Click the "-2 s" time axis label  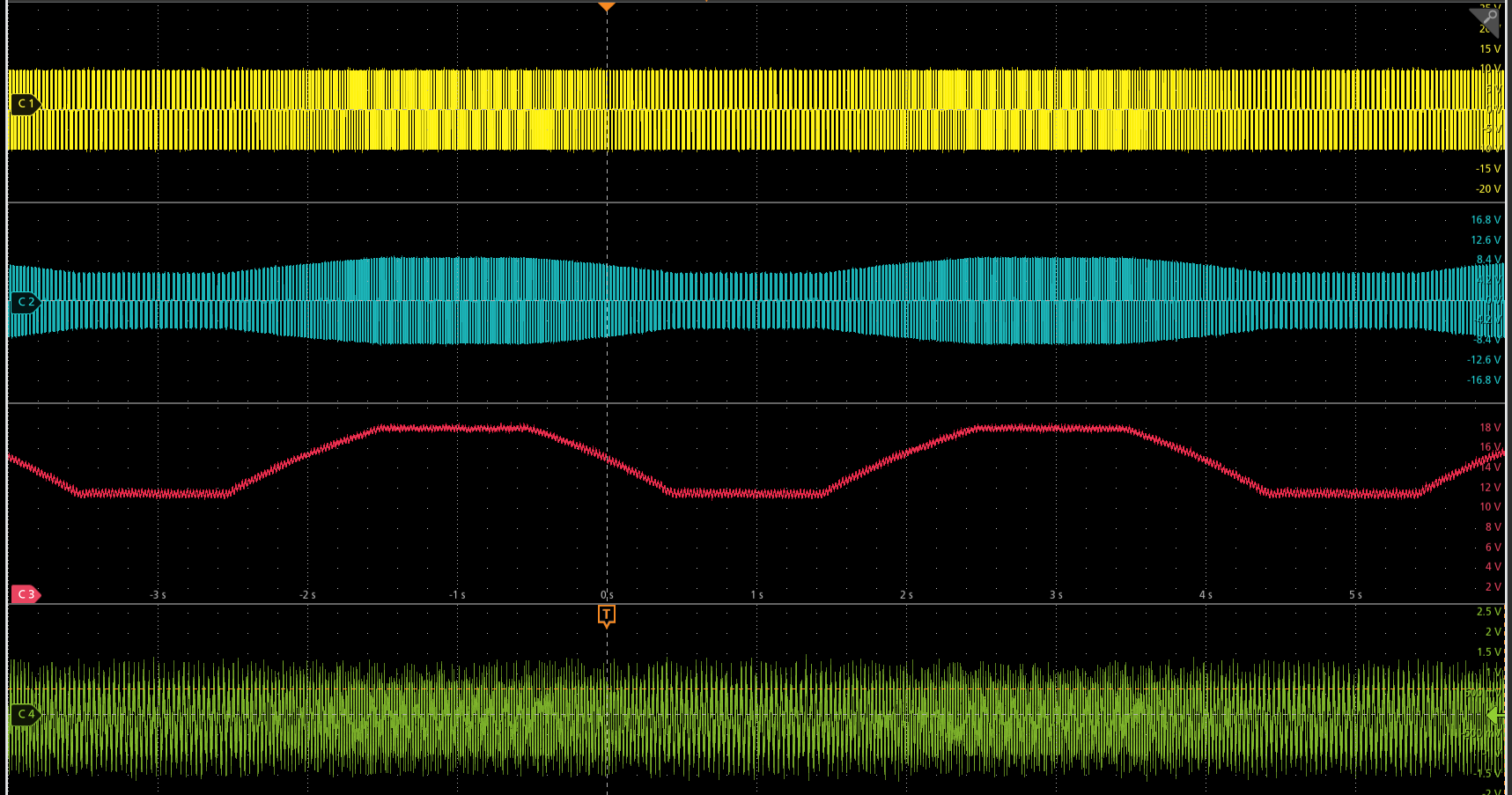tap(307, 595)
